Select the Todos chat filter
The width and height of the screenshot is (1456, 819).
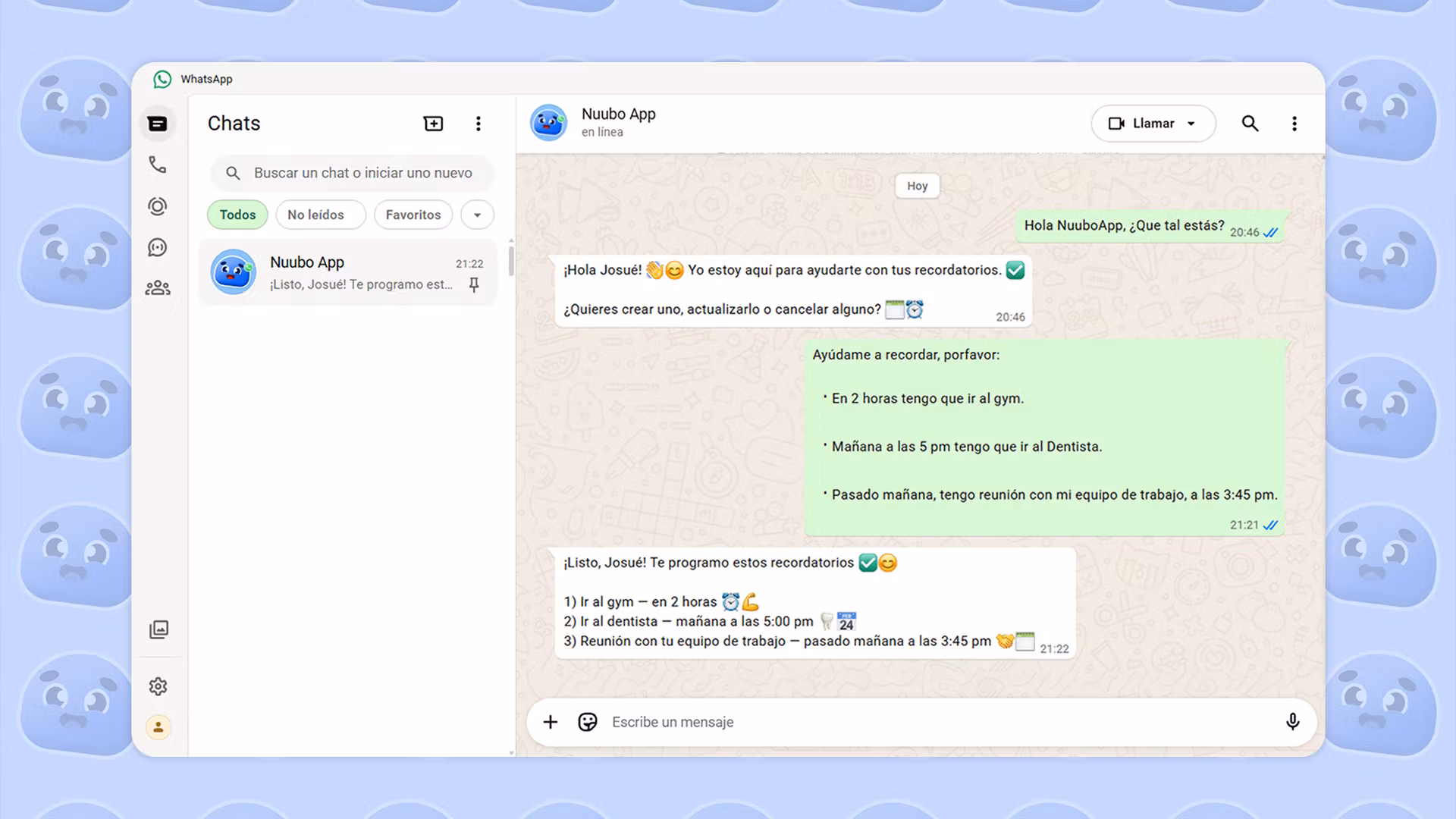[x=237, y=215]
